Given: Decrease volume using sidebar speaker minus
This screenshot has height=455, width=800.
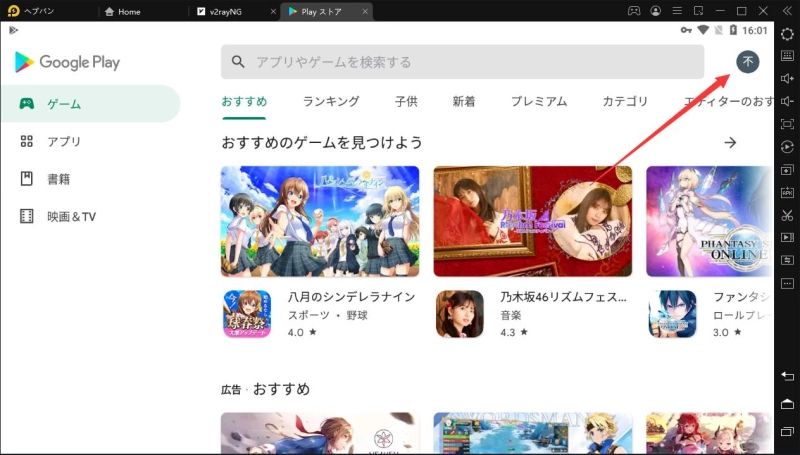Looking at the screenshot, I should 787,101.
